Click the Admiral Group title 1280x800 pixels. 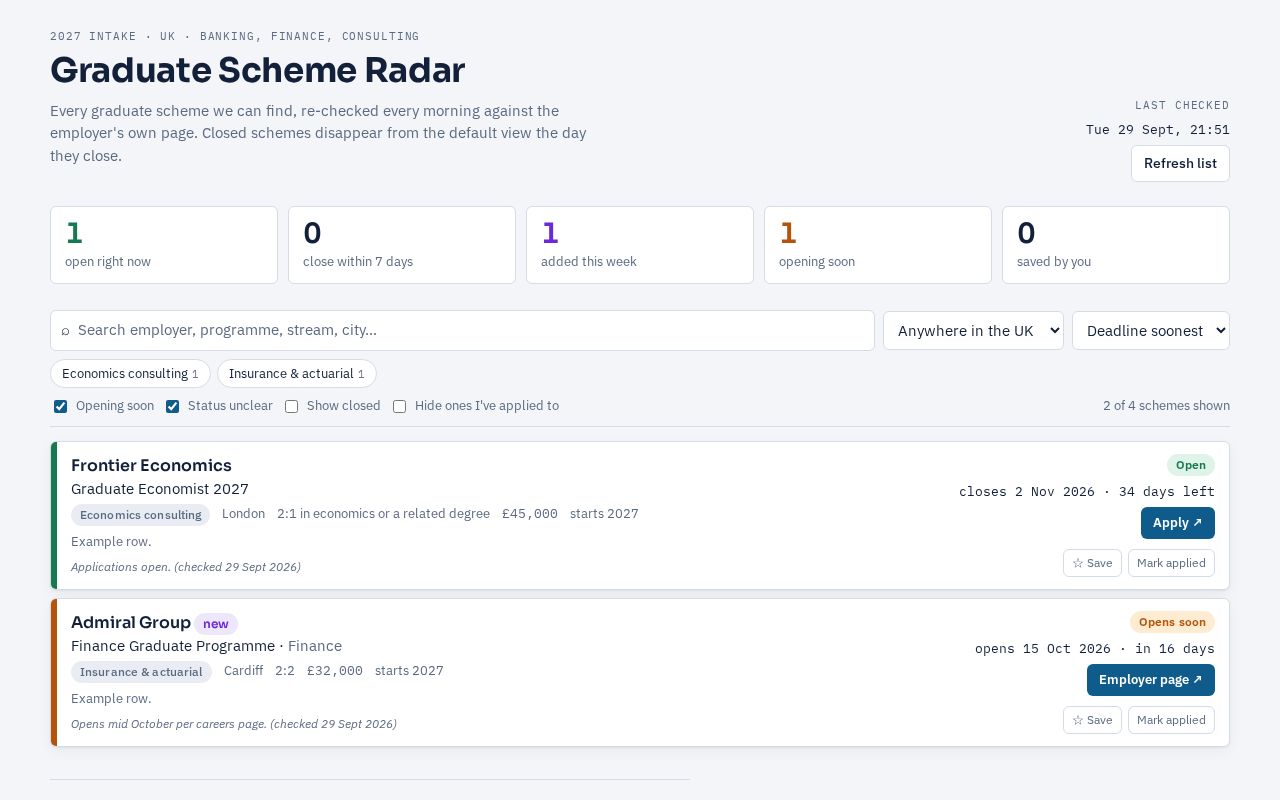(x=131, y=622)
